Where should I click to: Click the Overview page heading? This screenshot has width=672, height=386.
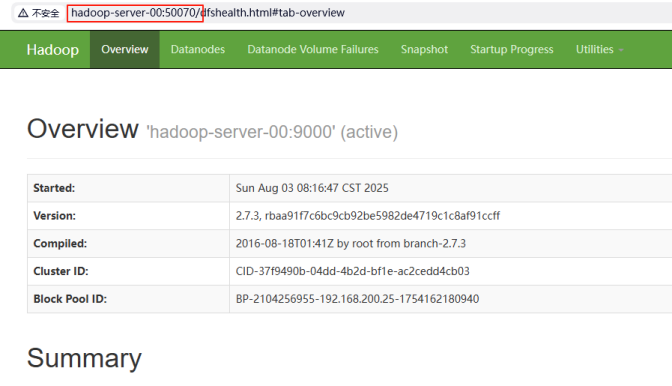83,129
